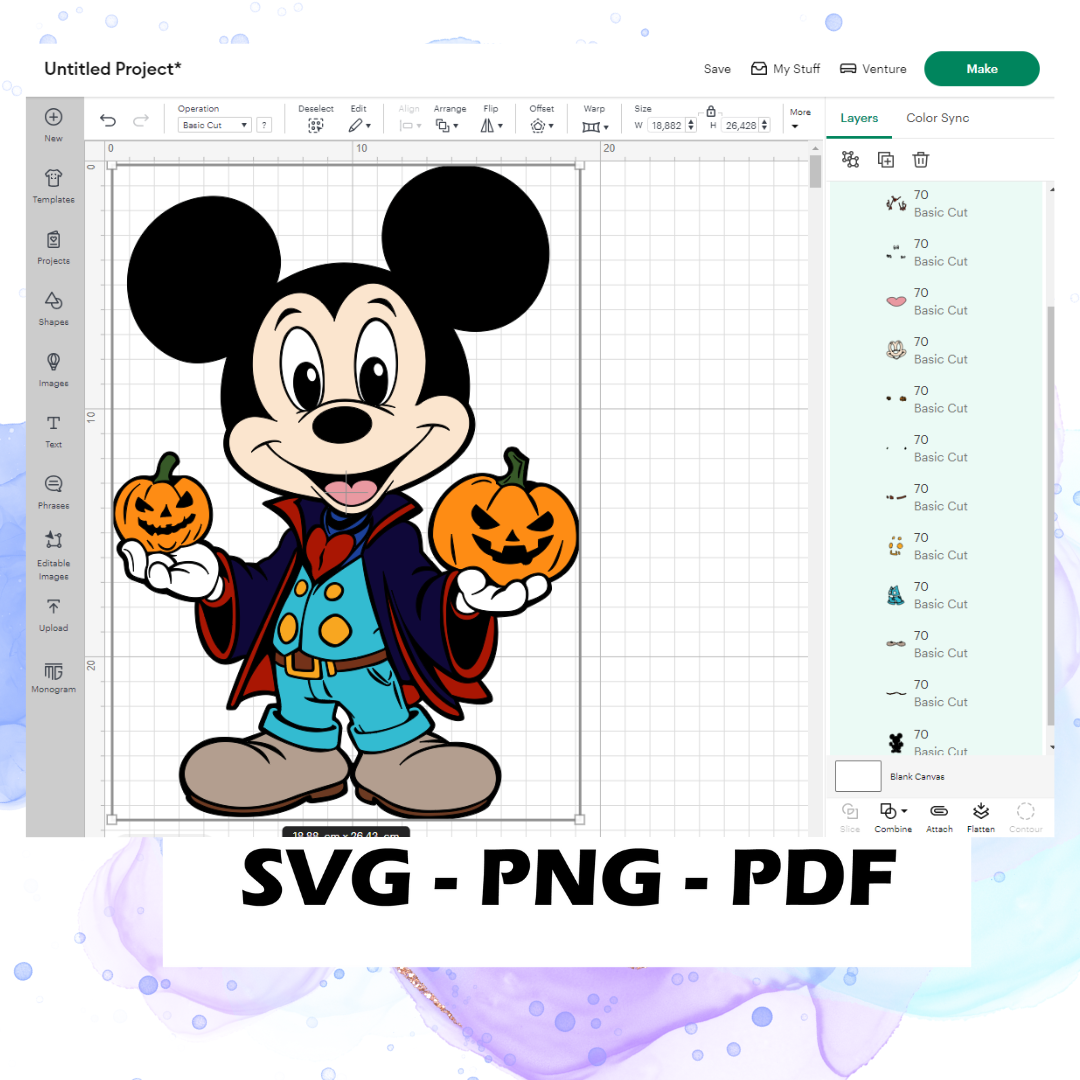Click the width stepper arrows
Screen dimensions: 1080x1080
pos(691,125)
